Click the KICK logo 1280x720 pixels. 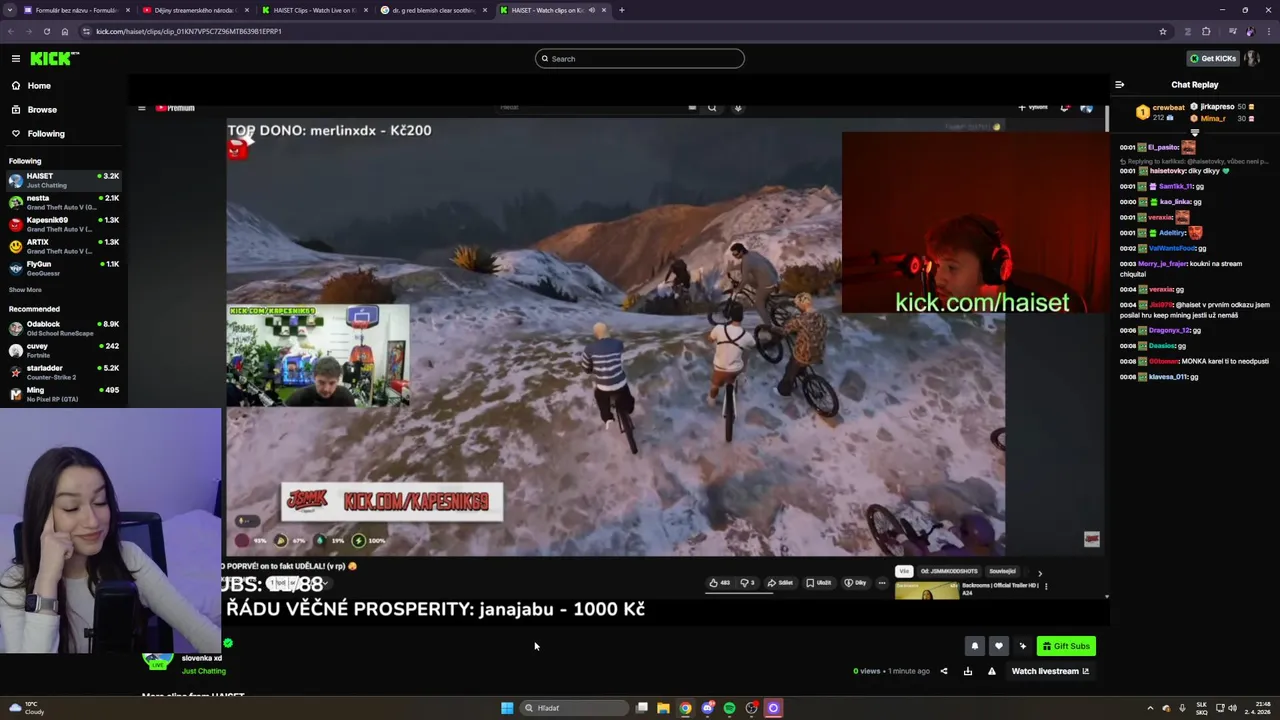coord(54,58)
